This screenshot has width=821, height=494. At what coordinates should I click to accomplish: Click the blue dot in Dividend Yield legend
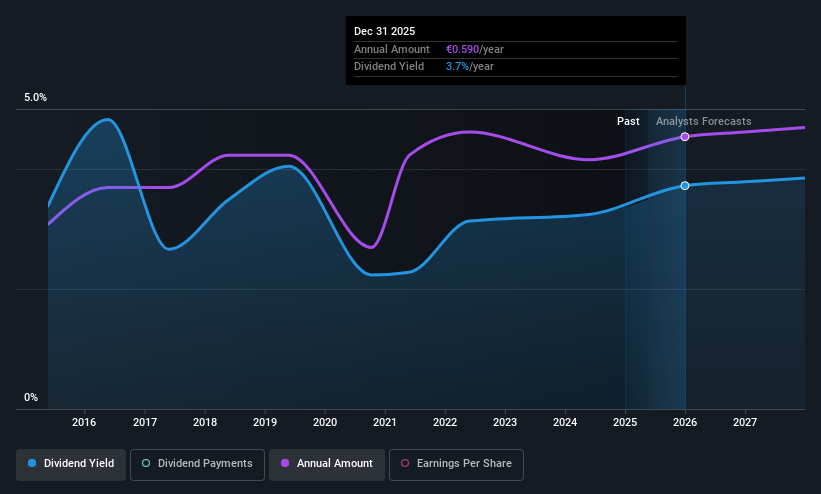pos(32,463)
